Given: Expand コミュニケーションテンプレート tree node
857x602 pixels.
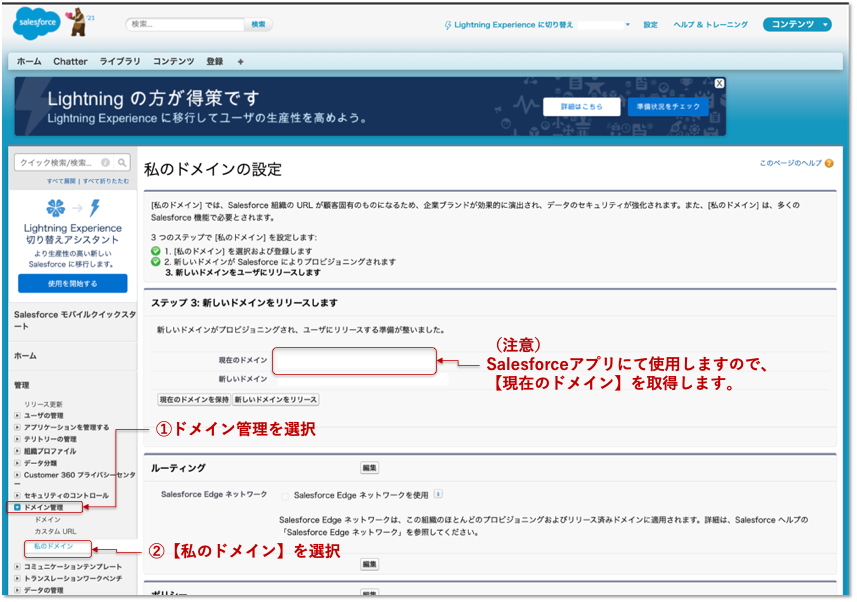Looking at the screenshot, I should (x=17, y=566).
